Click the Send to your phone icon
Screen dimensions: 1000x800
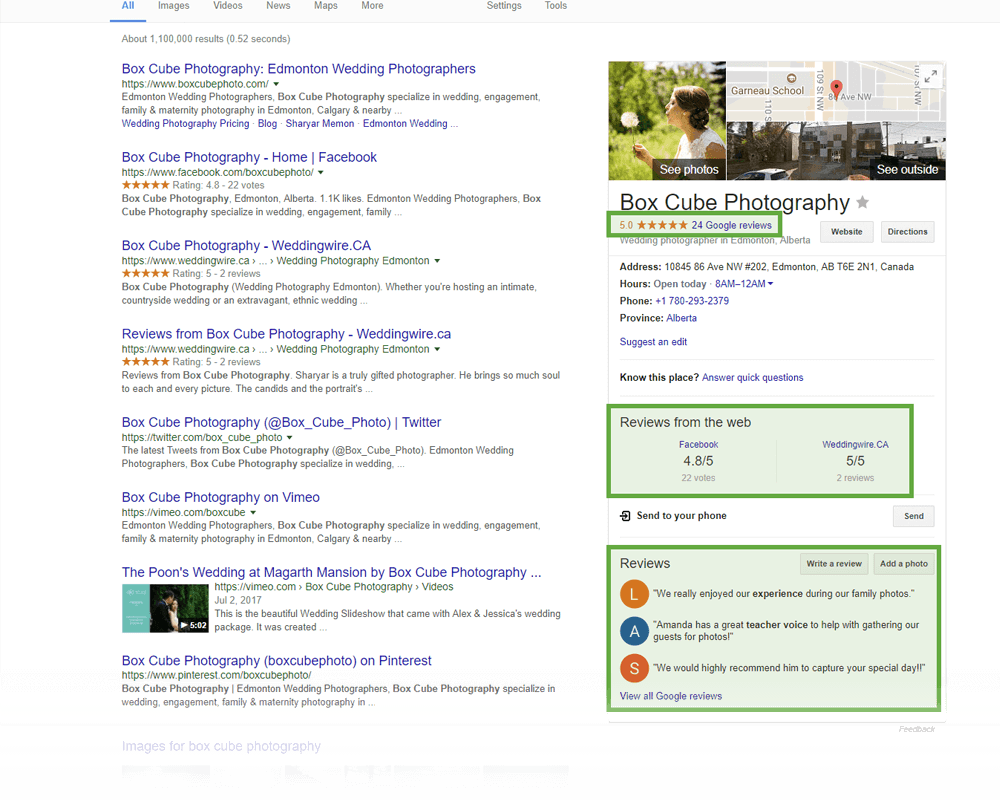pos(625,515)
